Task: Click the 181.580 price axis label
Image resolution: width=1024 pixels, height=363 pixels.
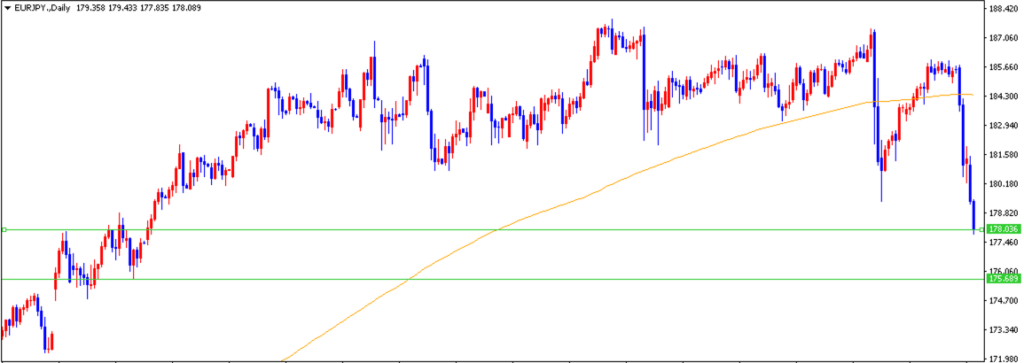Action: click(x=1004, y=155)
